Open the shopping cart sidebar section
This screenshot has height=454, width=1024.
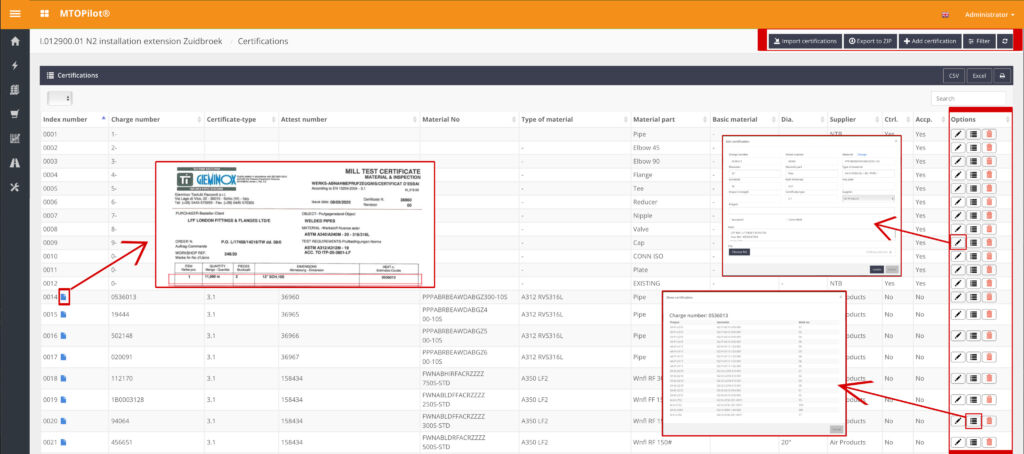[14, 113]
